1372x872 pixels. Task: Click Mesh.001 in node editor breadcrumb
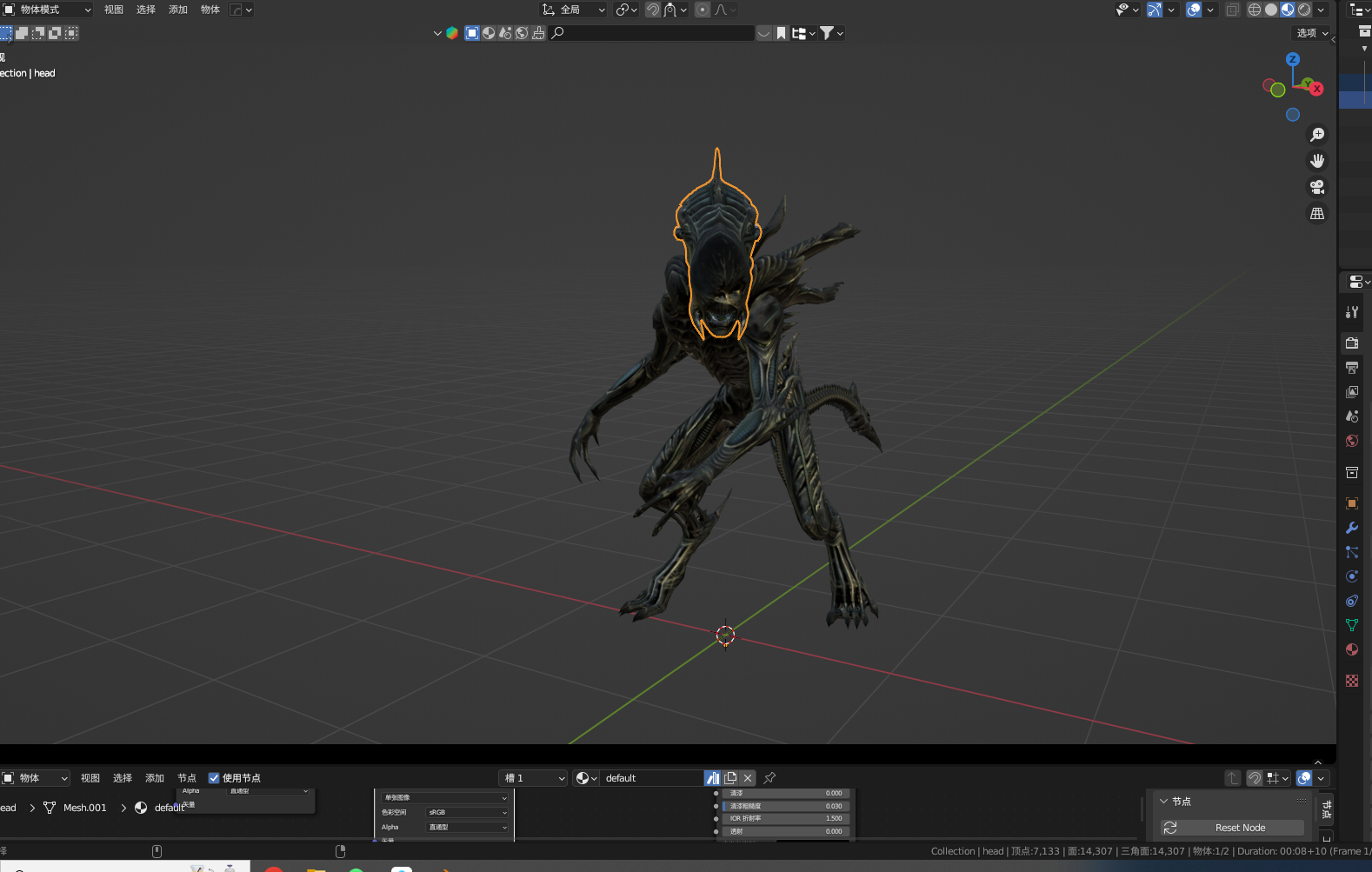tap(85, 808)
